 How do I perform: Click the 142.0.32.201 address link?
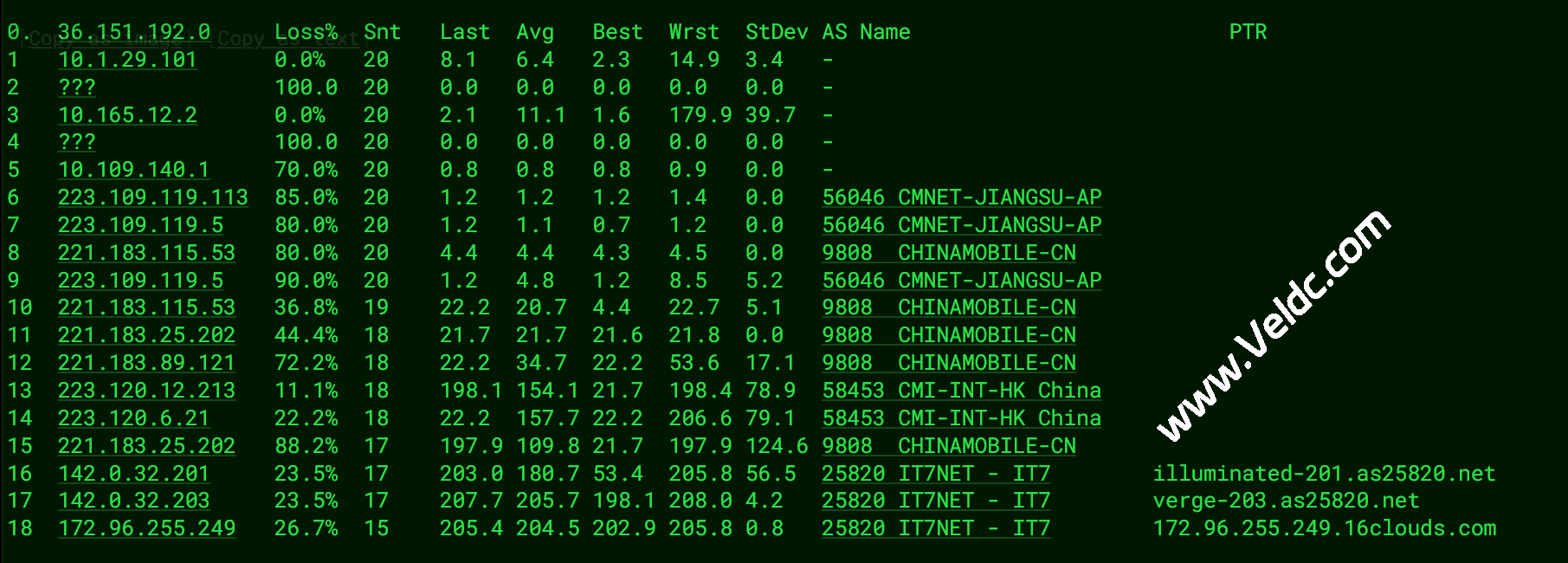(x=133, y=474)
